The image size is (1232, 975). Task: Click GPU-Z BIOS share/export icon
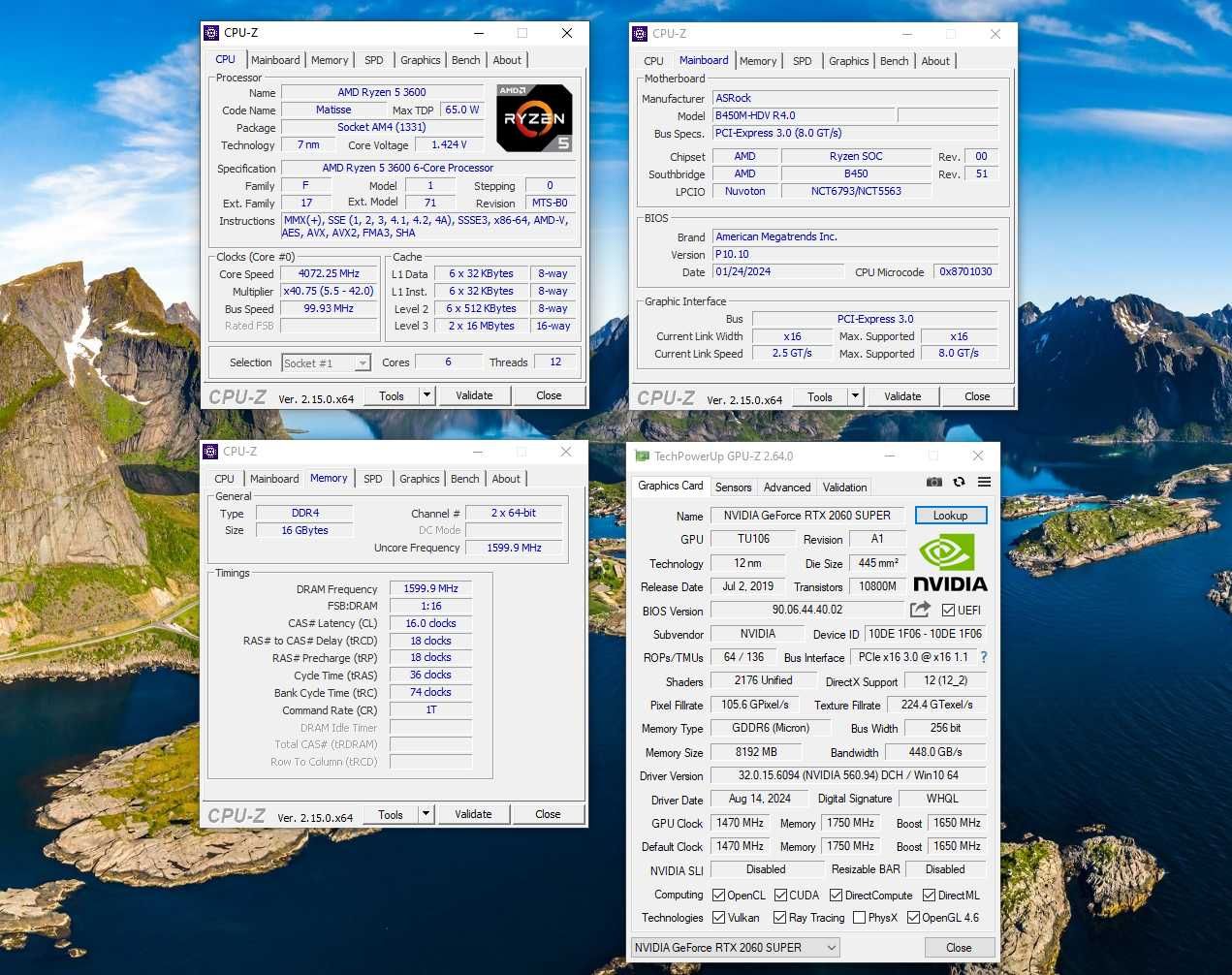point(920,610)
